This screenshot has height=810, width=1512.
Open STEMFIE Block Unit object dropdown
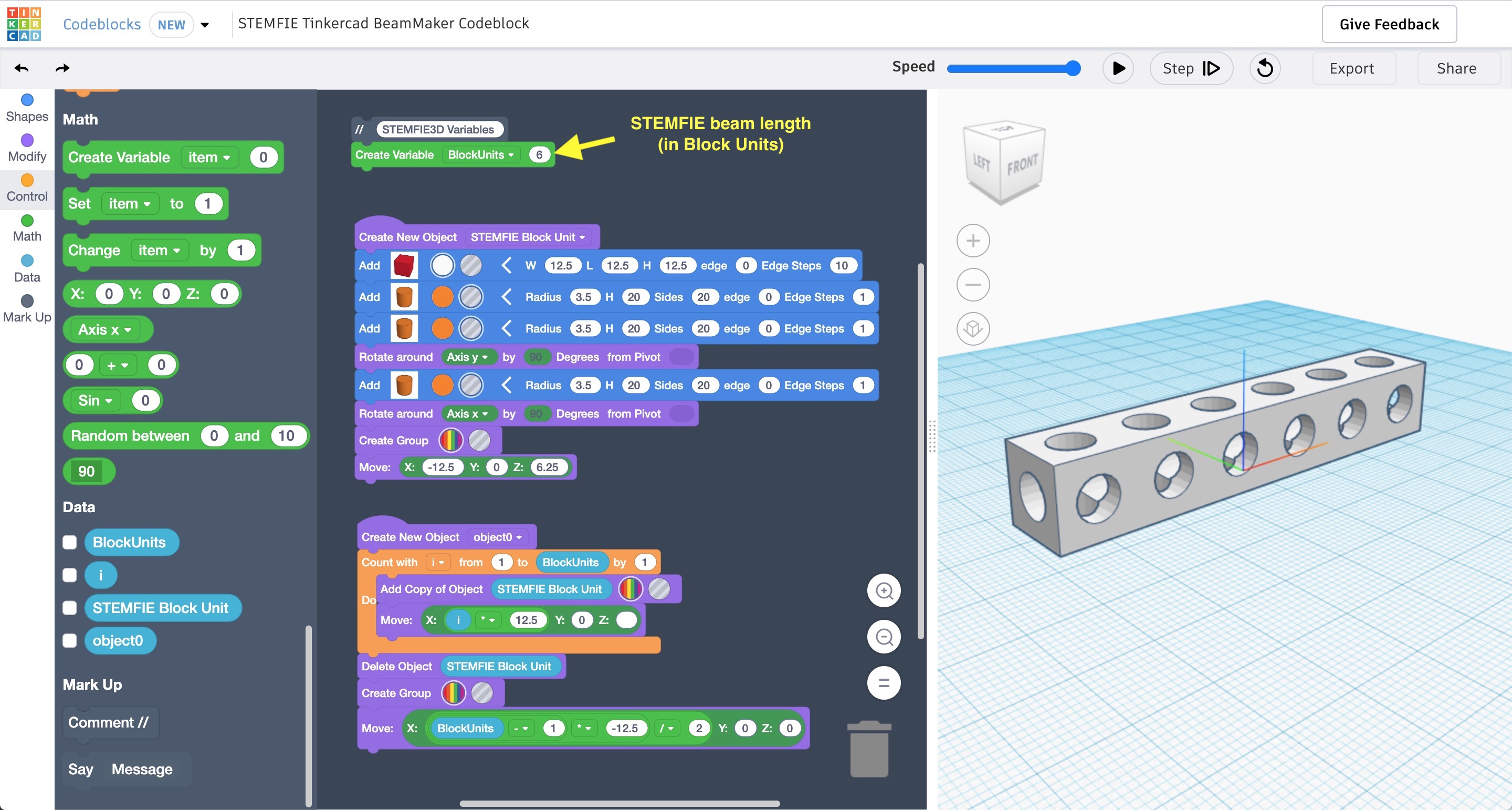coord(528,237)
